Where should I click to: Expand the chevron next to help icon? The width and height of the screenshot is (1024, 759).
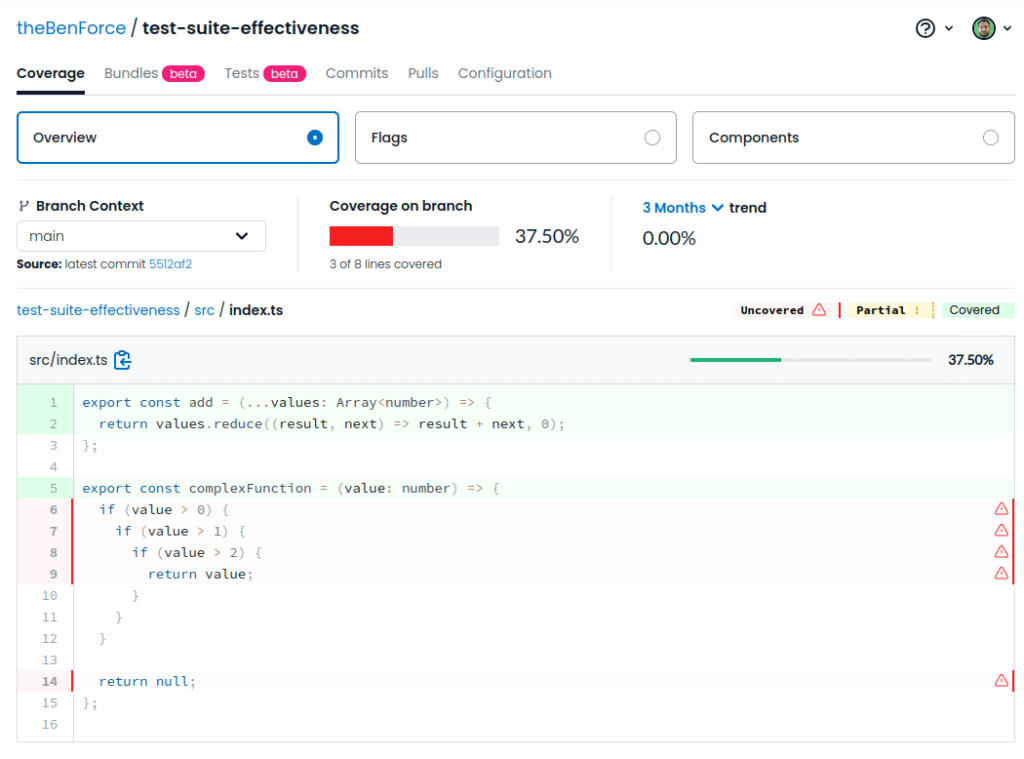(x=949, y=28)
